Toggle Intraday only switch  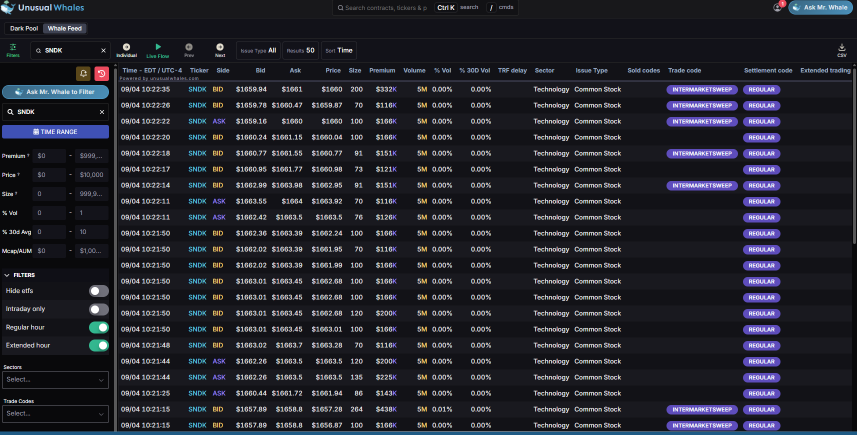tap(99, 309)
